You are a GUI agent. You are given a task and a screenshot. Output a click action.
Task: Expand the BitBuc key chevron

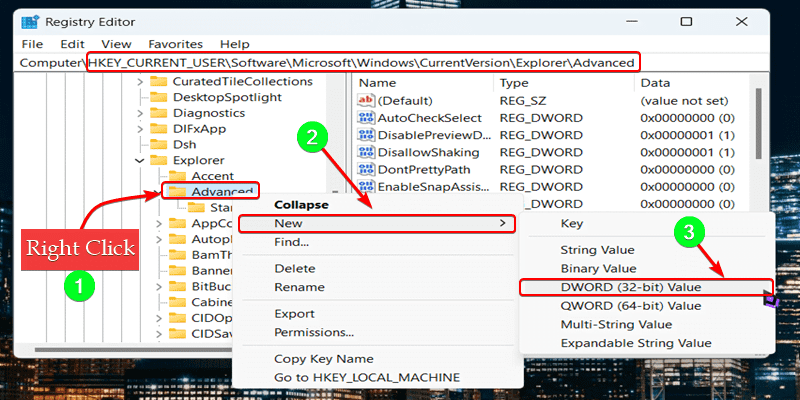click(159, 286)
